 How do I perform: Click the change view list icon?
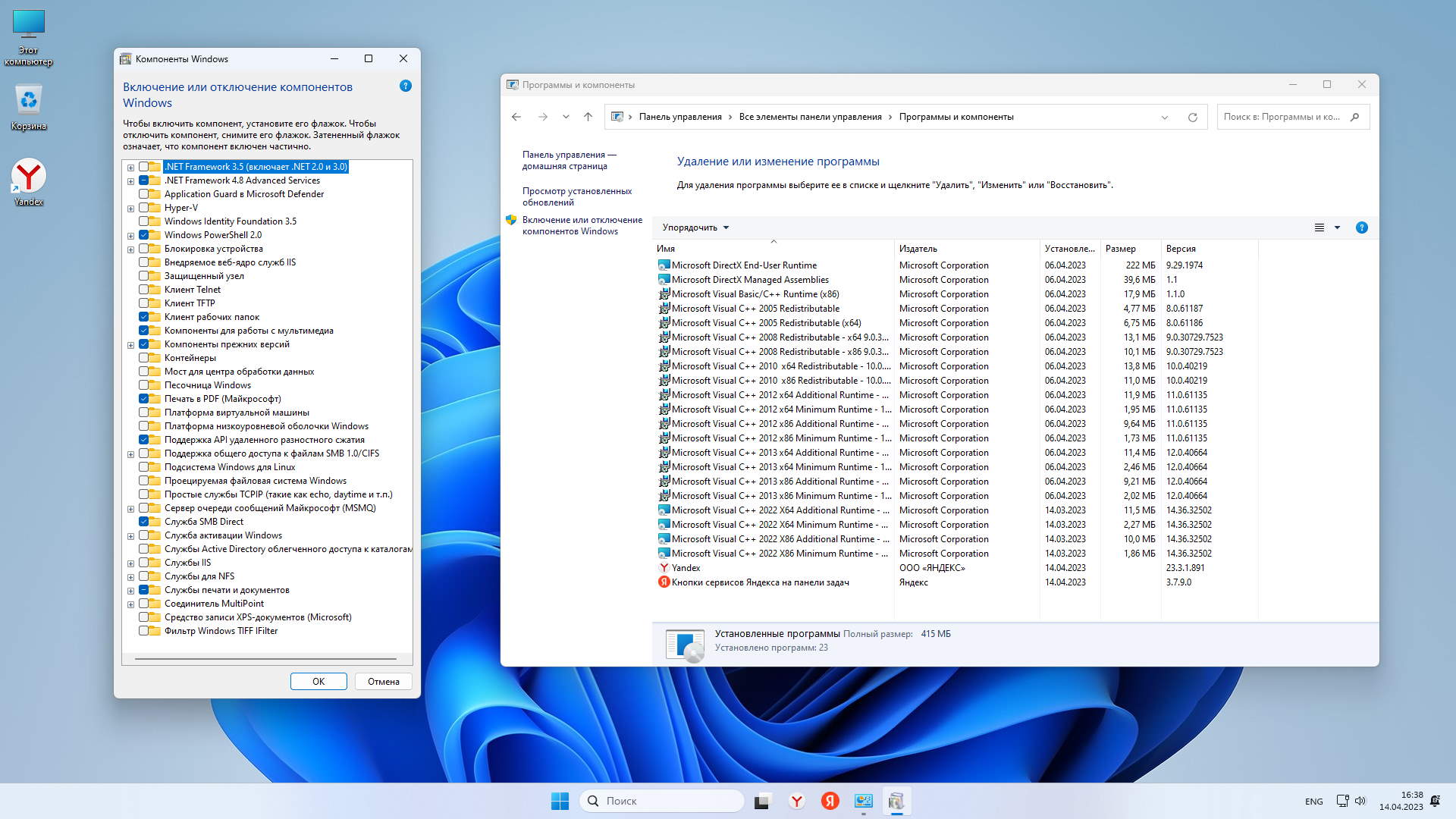pyautogui.click(x=1319, y=227)
